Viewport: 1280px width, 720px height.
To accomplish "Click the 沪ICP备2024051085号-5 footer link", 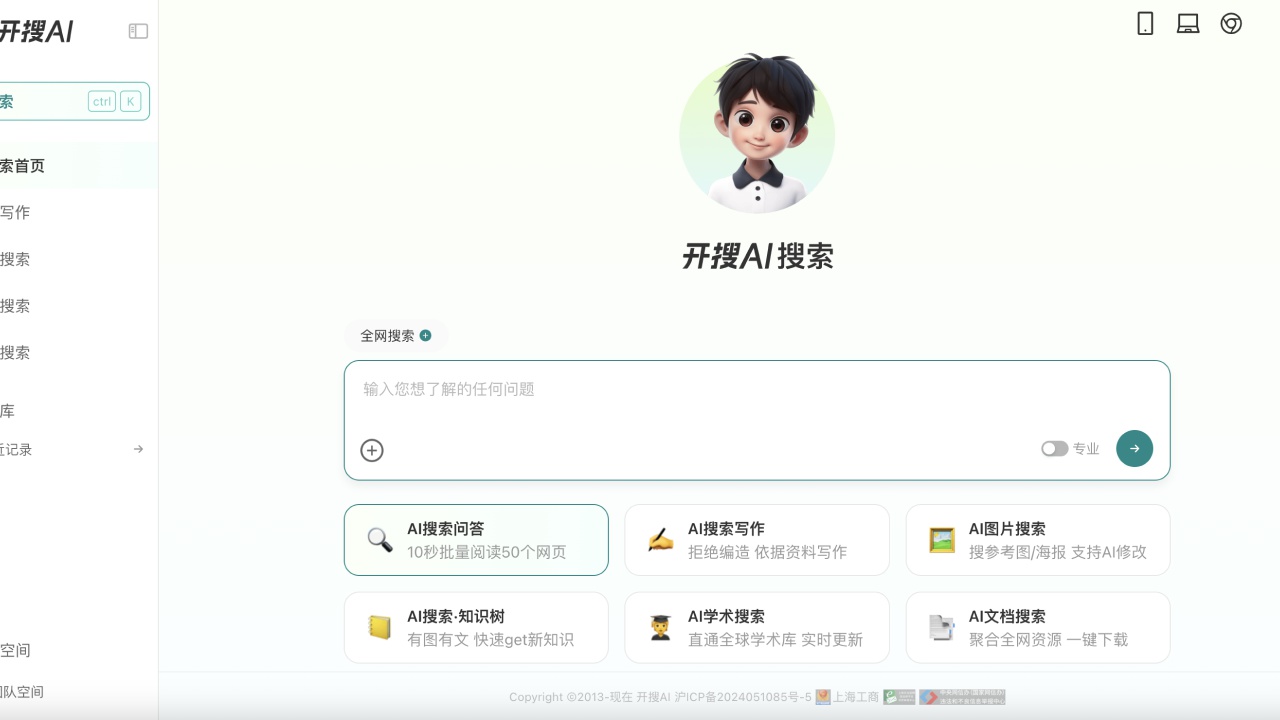I will tap(743, 697).
